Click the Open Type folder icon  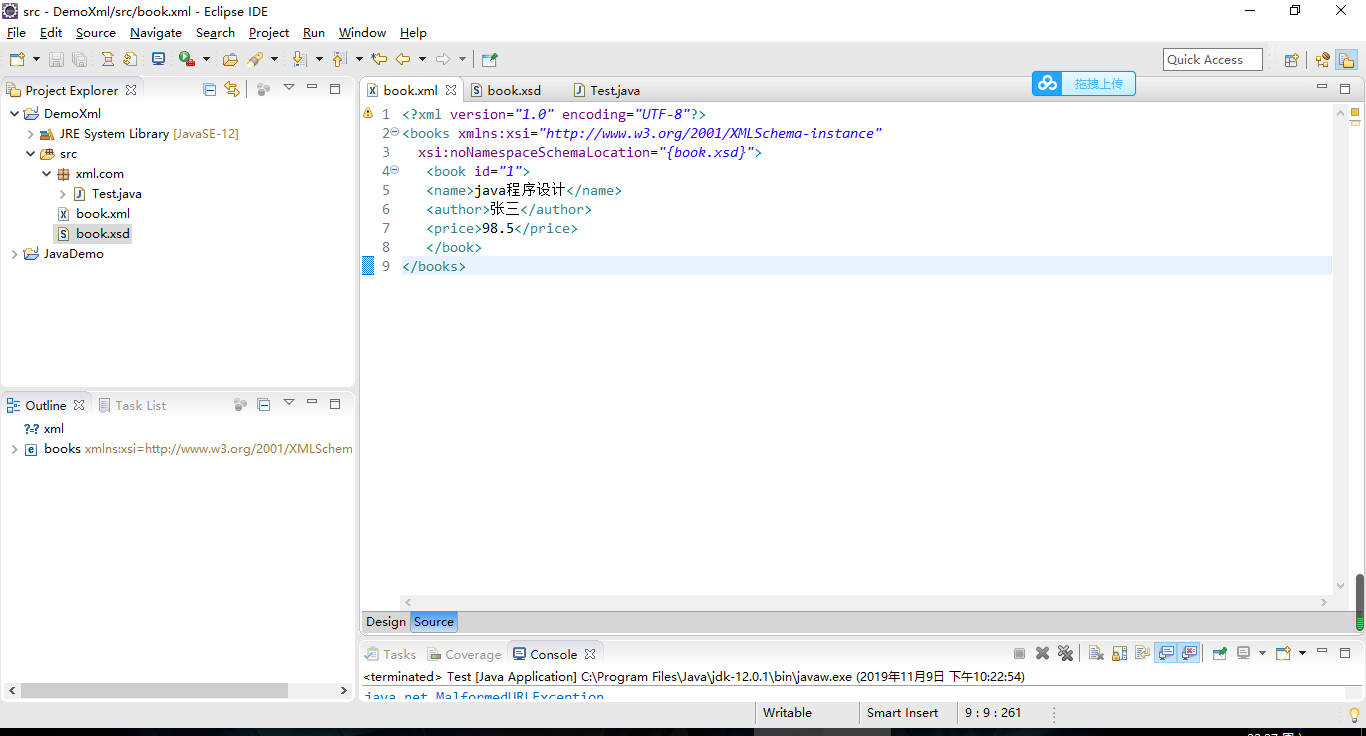pos(230,59)
